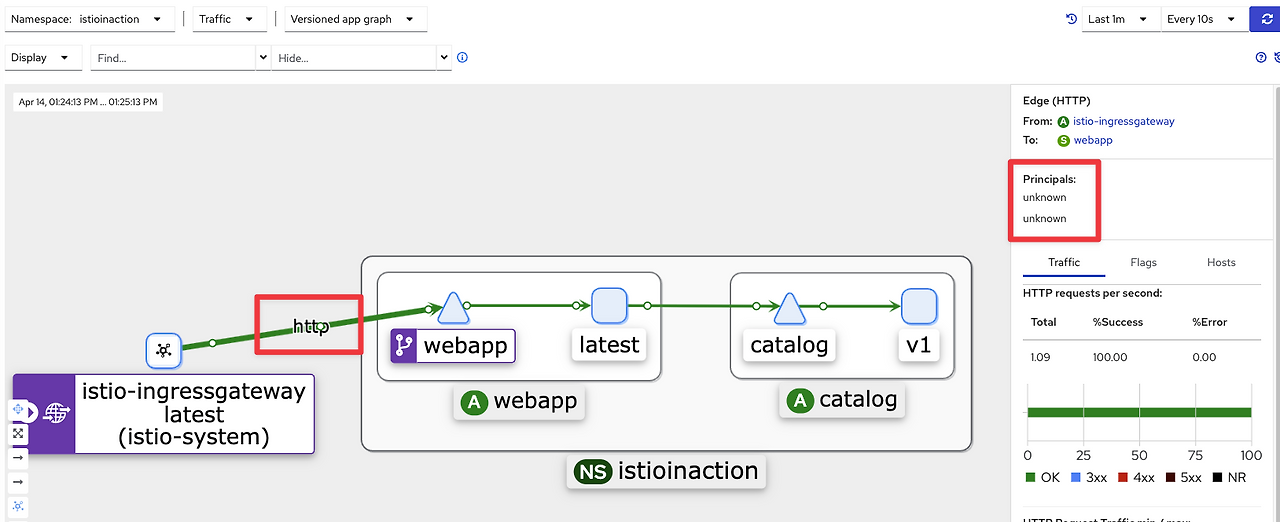Click the green A badge of webapp app box
Image resolution: width=1280 pixels, height=522 pixels.
(x=474, y=401)
